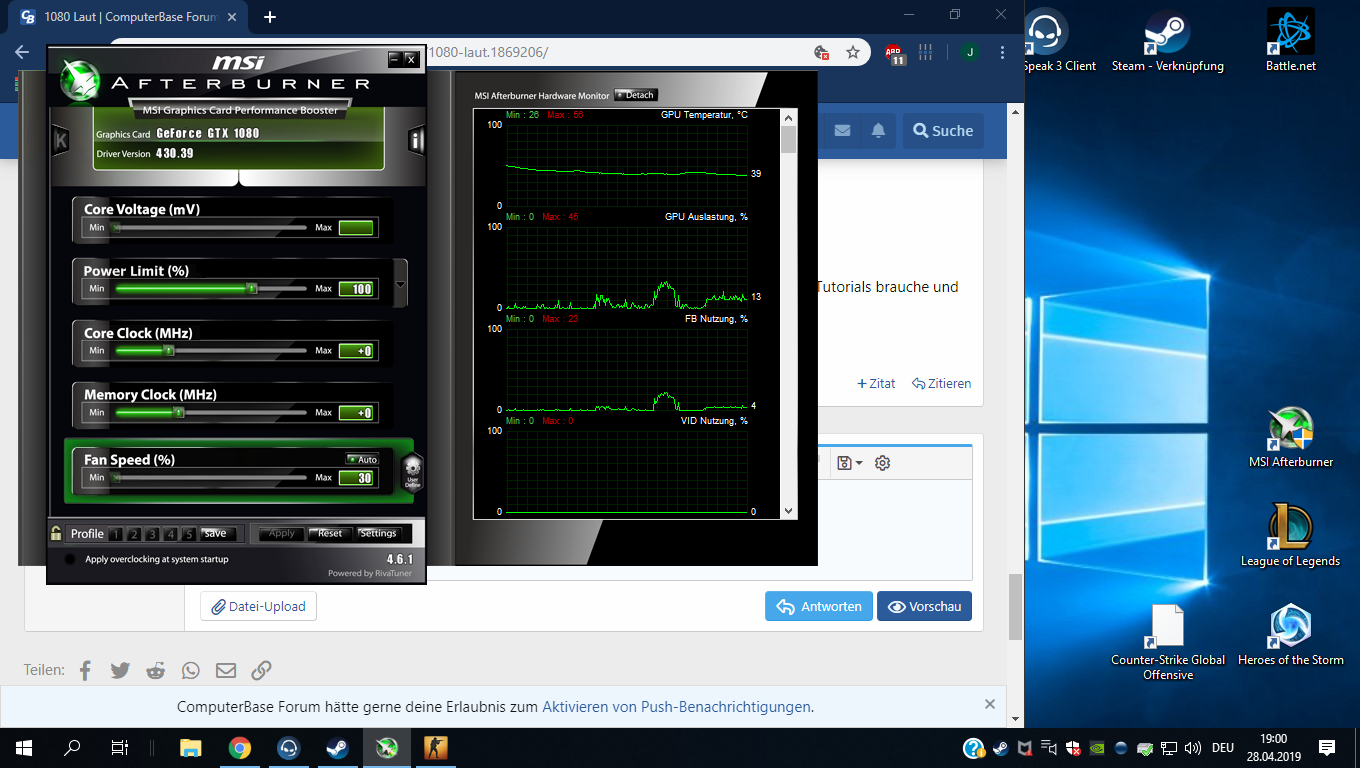Click the hardware monitor scroll down arrow

(x=788, y=511)
